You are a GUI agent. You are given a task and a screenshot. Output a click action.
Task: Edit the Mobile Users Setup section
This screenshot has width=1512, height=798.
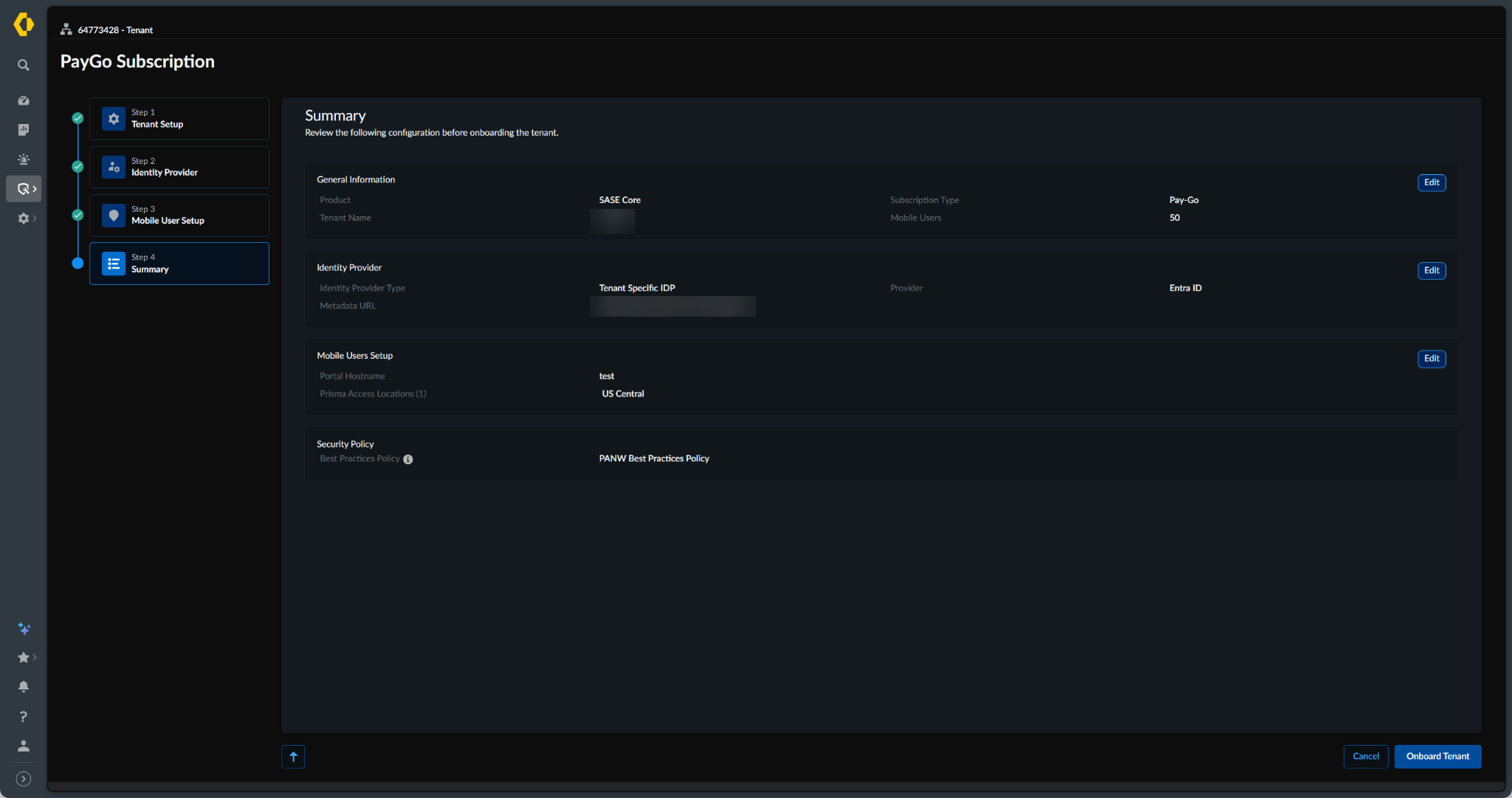coord(1432,359)
